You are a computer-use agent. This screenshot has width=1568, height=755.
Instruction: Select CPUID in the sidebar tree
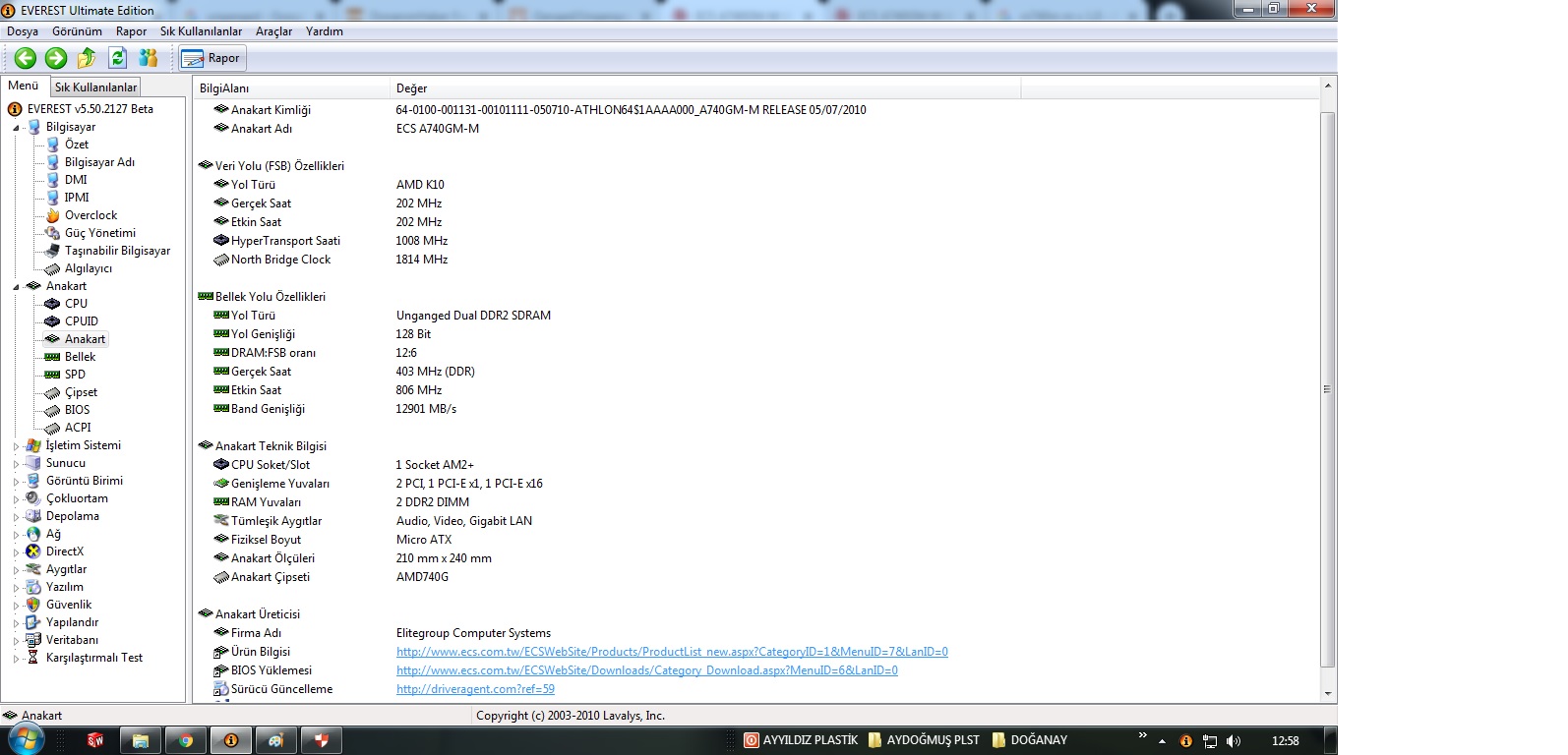click(x=81, y=321)
